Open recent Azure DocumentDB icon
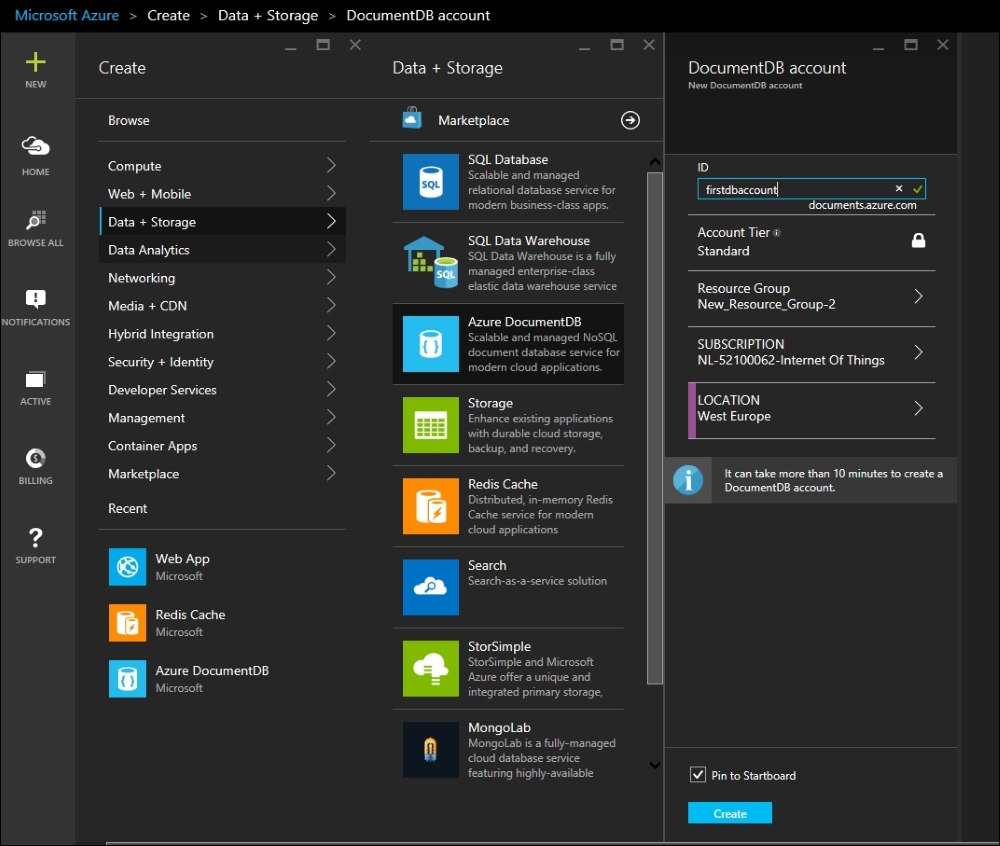1000x846 pixels. (128, 678)
